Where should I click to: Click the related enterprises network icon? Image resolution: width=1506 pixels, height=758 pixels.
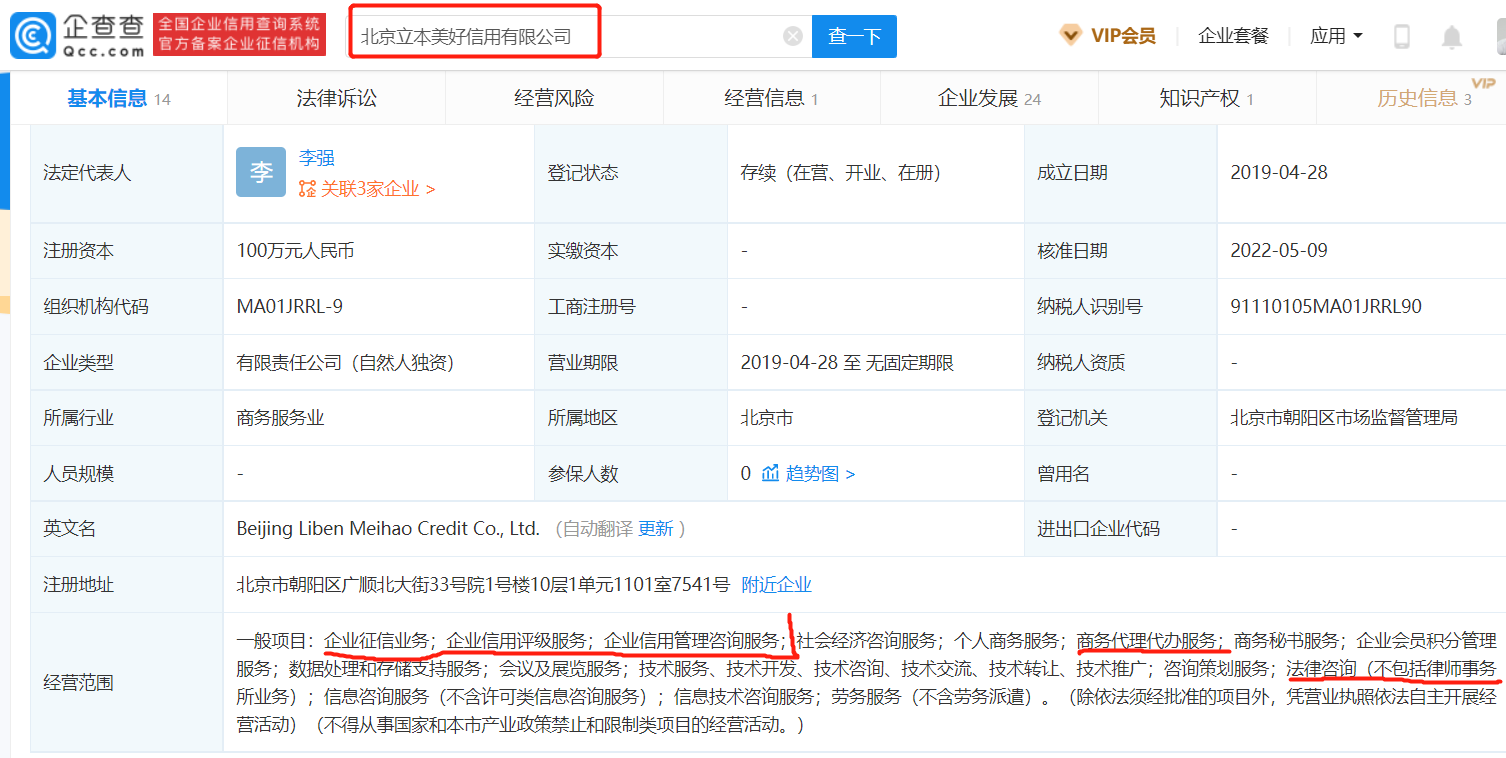(x=307, y=189)
